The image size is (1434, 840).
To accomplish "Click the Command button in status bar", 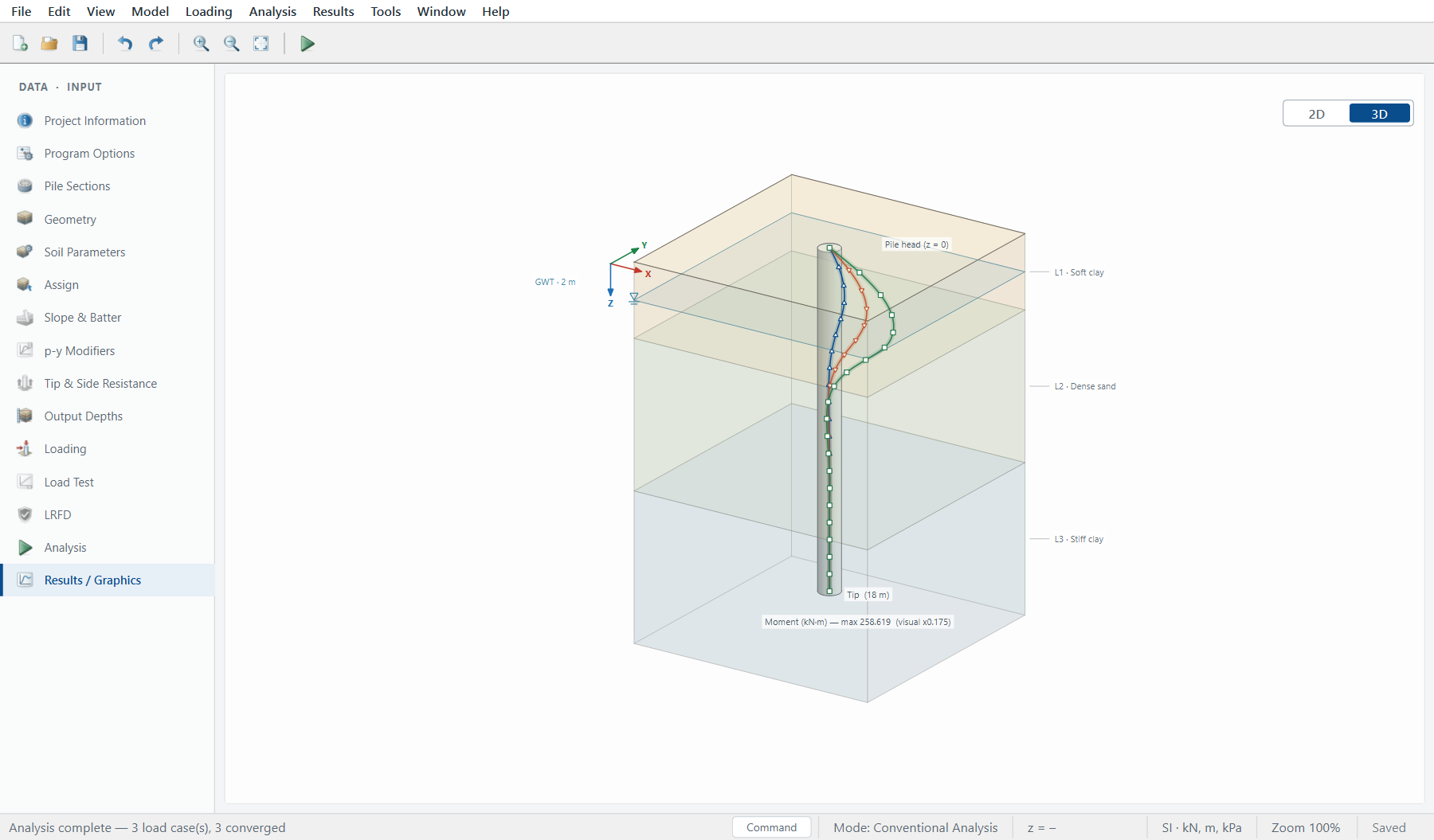I will click(771, 827).
